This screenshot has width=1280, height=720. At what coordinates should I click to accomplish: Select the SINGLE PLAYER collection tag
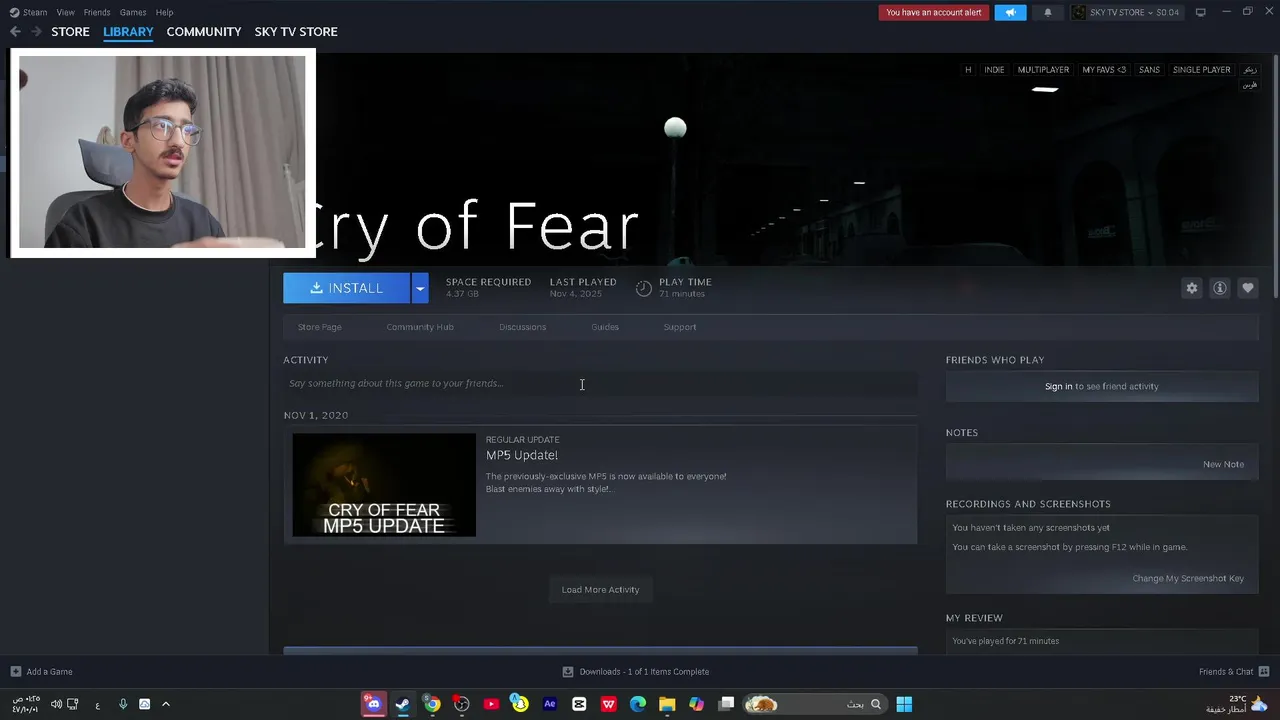tap(1201, 70)
